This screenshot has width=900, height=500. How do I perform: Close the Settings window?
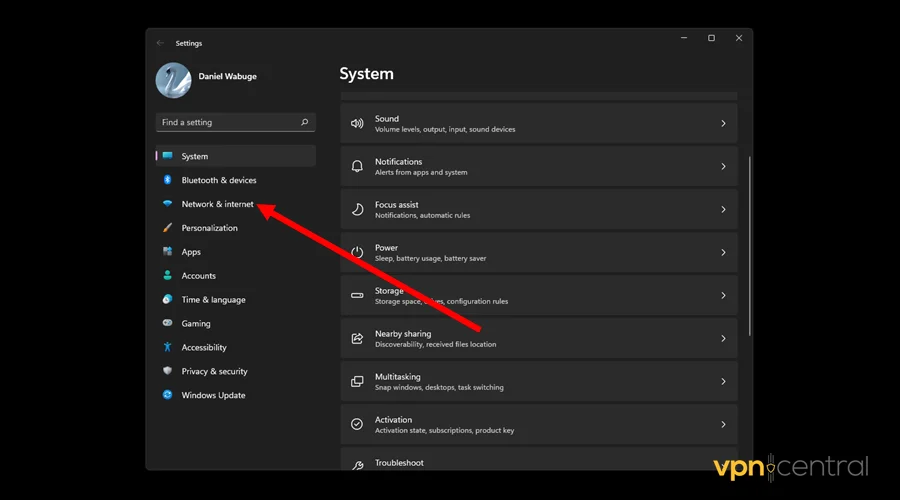pos(739,38)
